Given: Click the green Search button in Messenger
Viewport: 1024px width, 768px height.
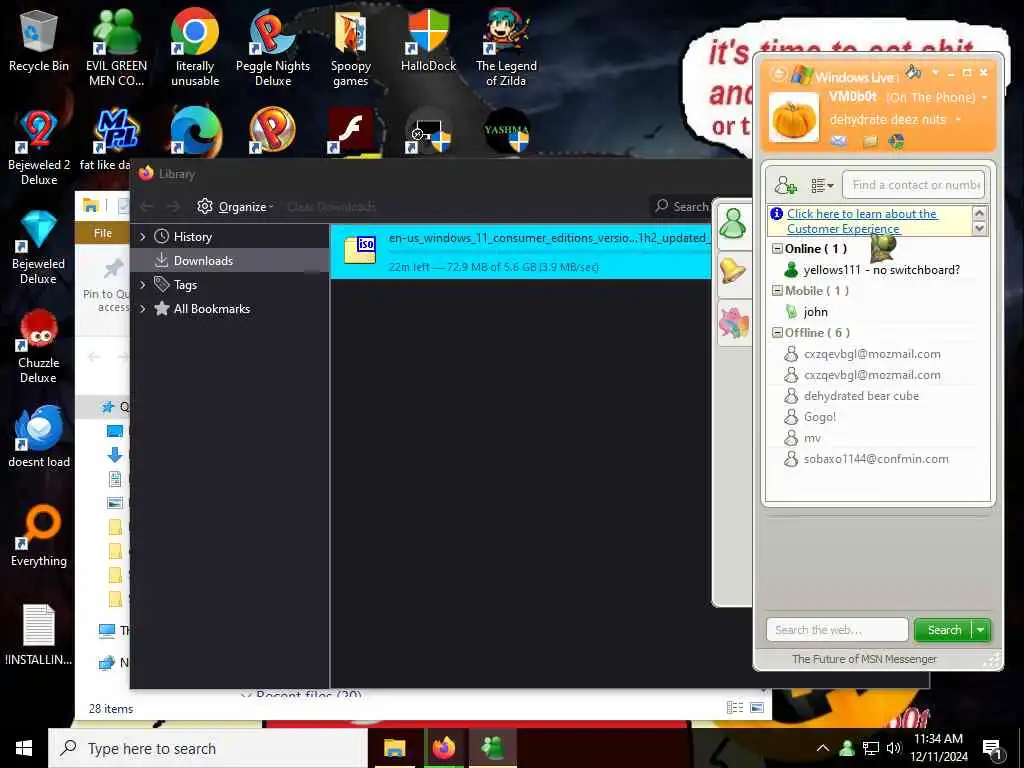Looking at the screenshot, I should point(944,630).
